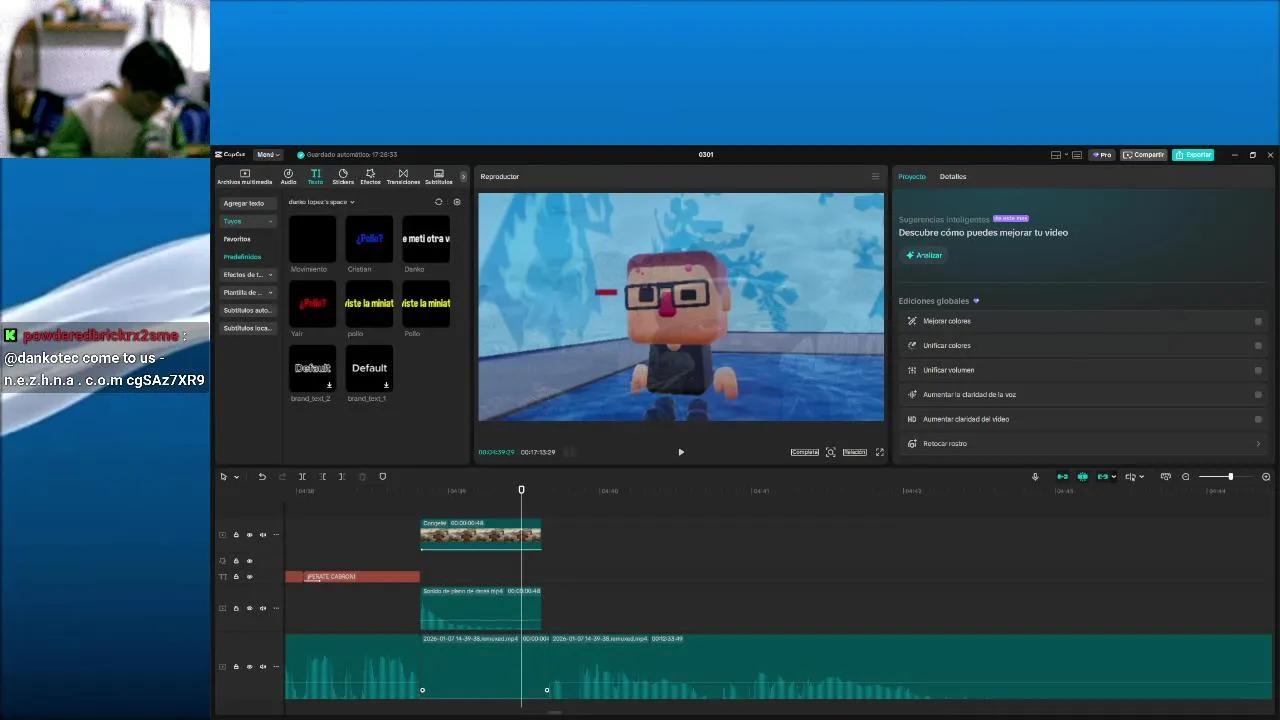Image resolution: width=1280 pixels, height=720 pixels.
Task: Enable Aumentar la claridad de la voz
Action: pyautogui.click(x=1258, y=395)
